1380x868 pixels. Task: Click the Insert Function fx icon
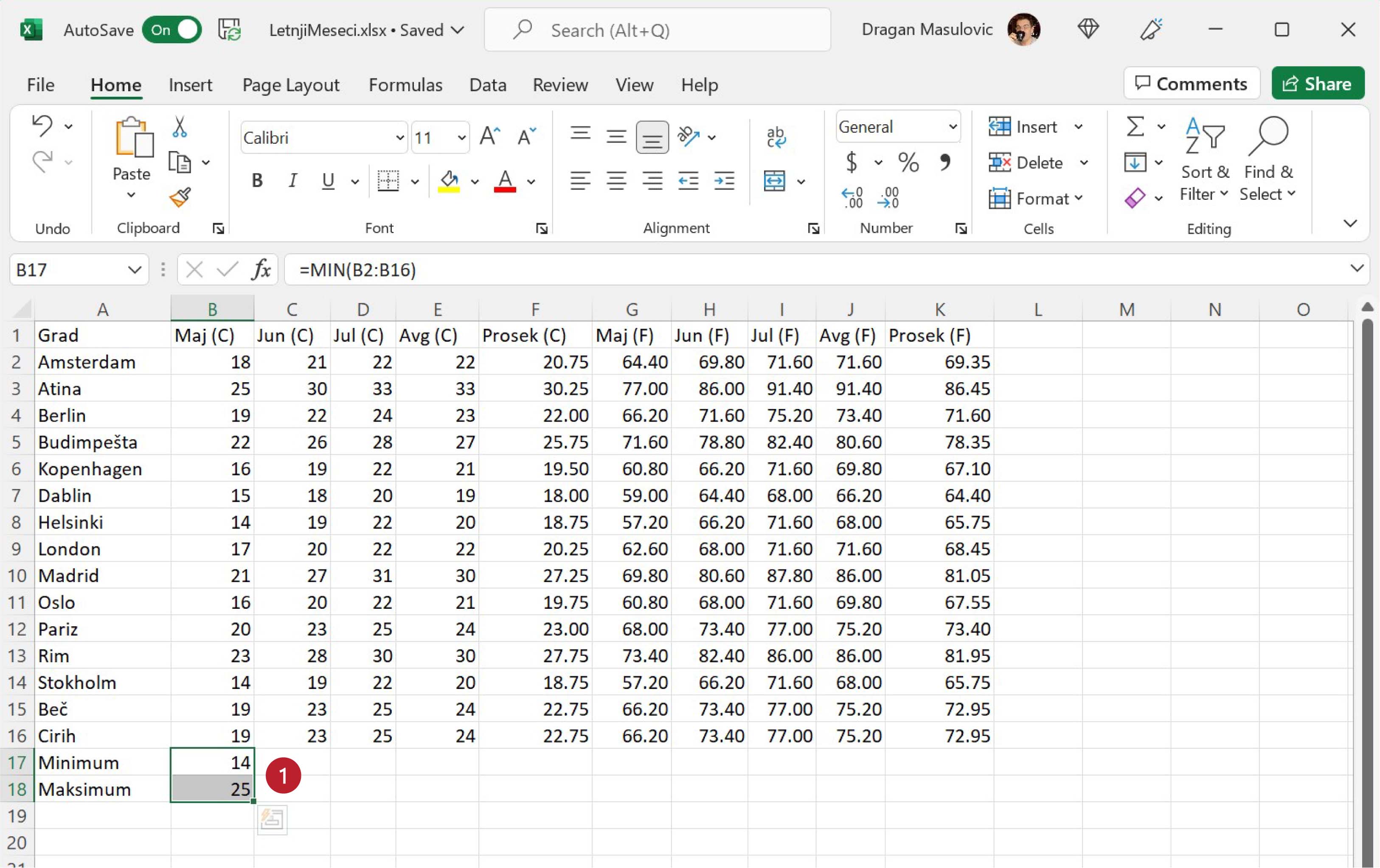coord(261,269)
